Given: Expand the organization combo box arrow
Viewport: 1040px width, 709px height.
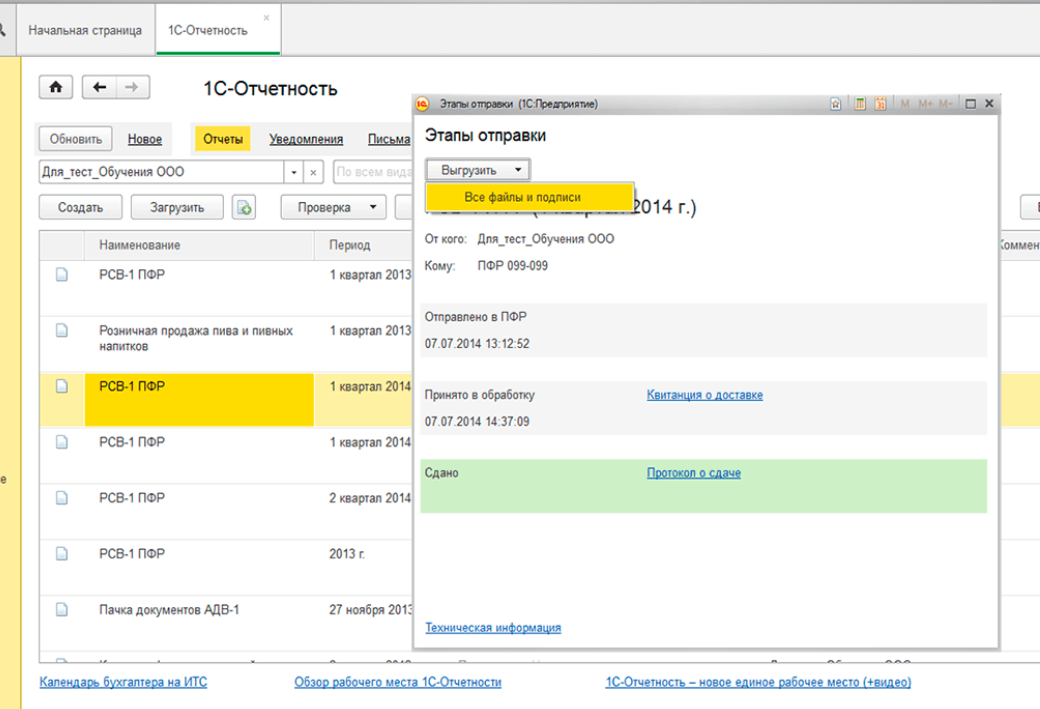Looking at the screenshot, I should 294,172.
